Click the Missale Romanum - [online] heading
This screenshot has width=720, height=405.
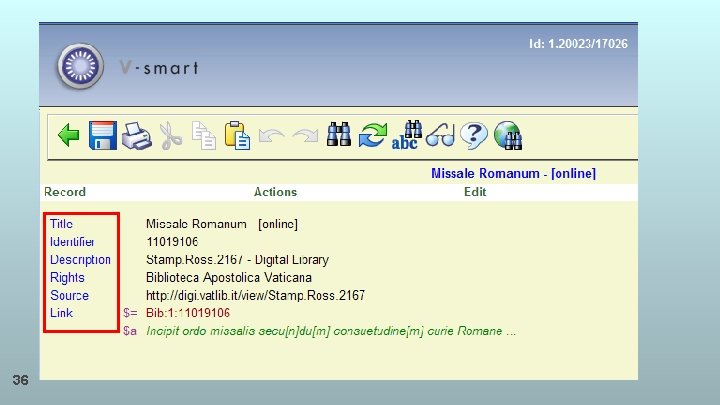tap(513, 174)
